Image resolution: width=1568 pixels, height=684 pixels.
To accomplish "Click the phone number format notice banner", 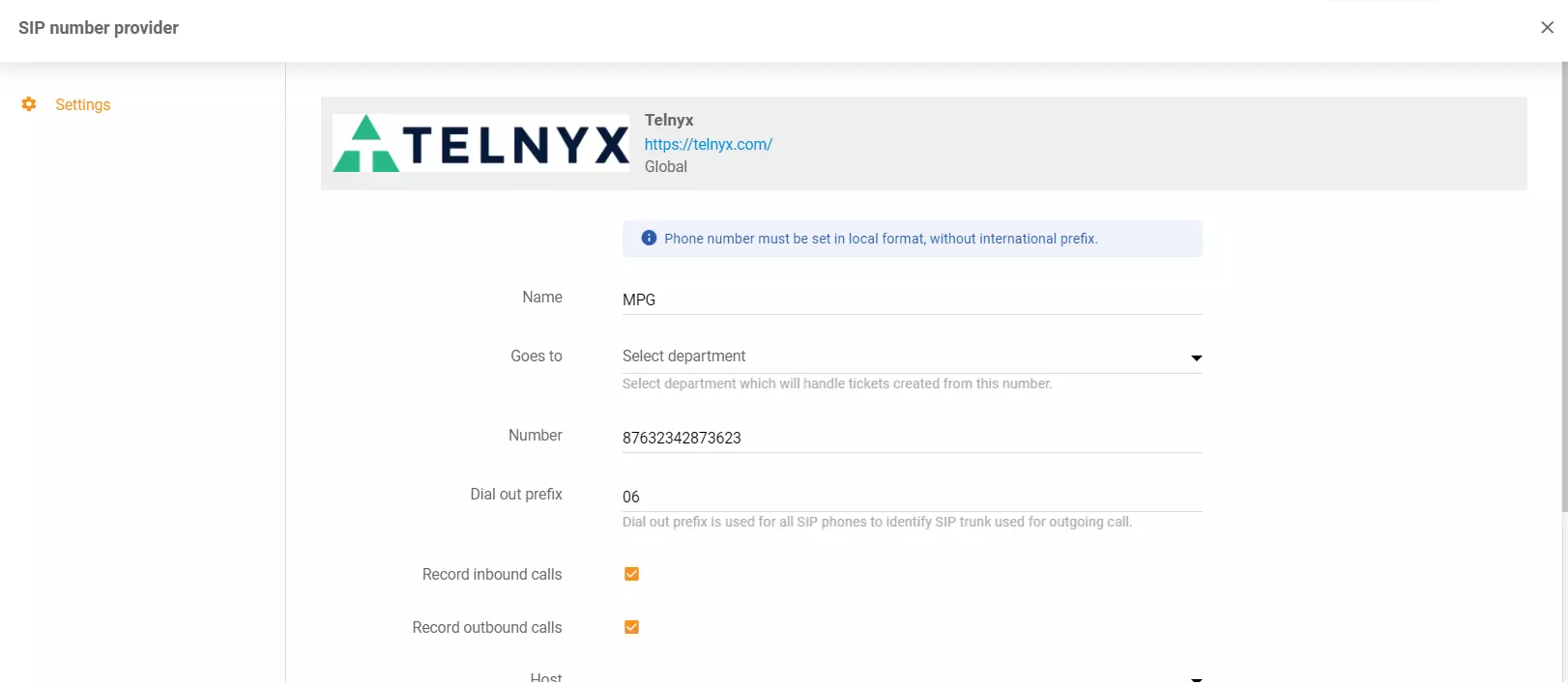I will pos(912,238).
